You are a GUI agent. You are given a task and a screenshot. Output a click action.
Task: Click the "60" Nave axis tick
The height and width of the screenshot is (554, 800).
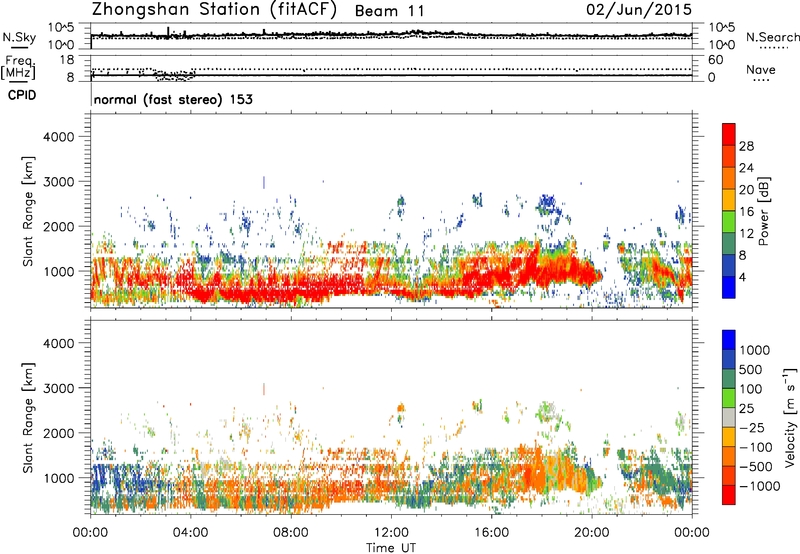tap(715, 60)
